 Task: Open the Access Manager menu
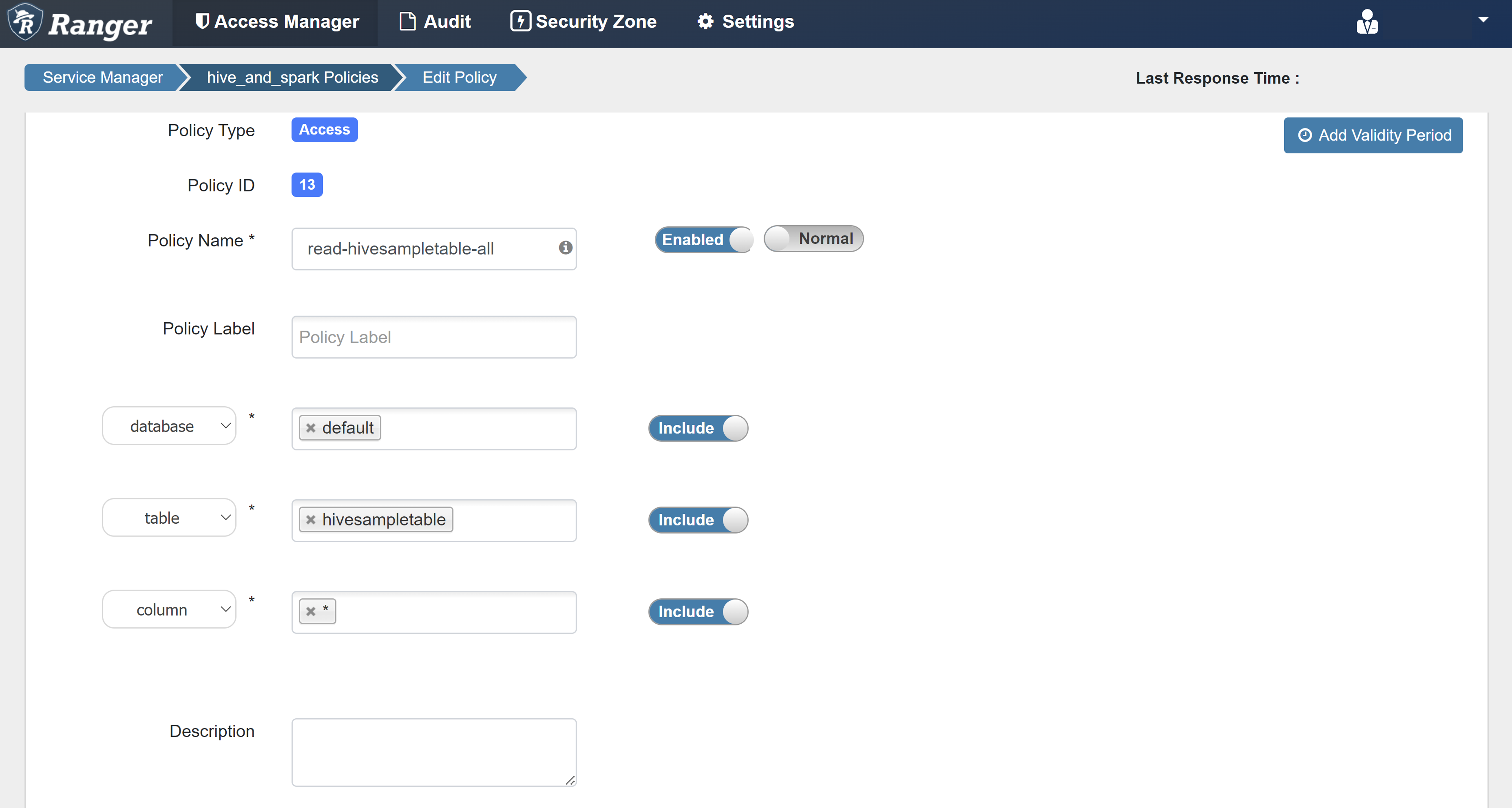coord(277,22)
